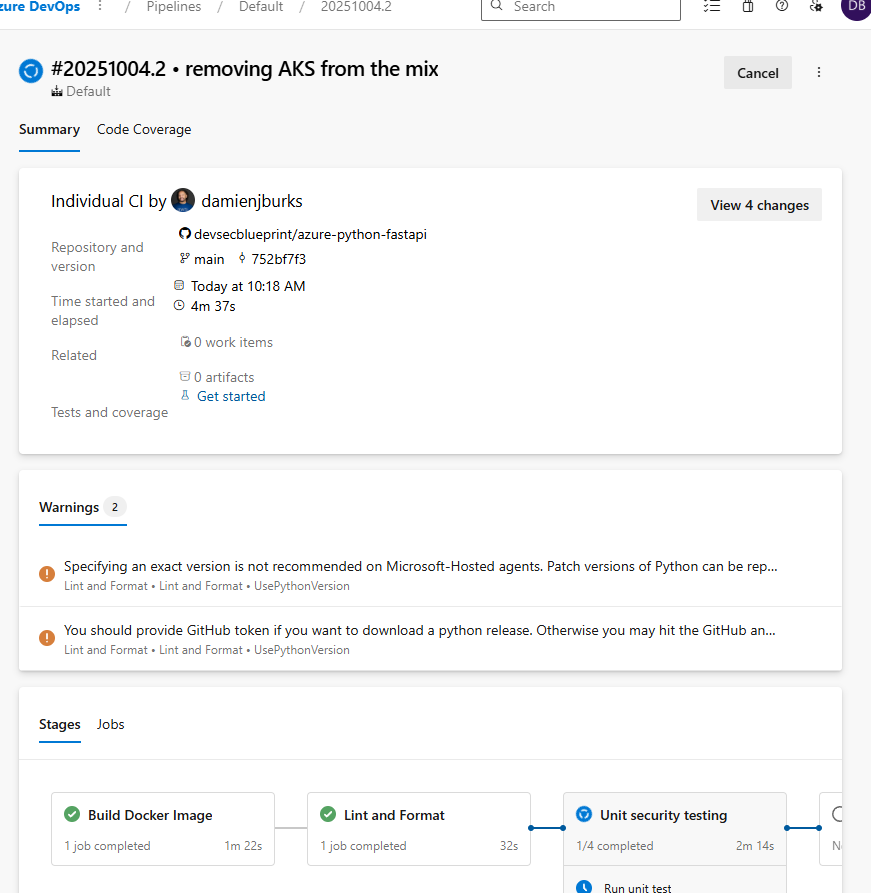
Task: Click the first warning's orange alert icon
Action: coord(47,574)
